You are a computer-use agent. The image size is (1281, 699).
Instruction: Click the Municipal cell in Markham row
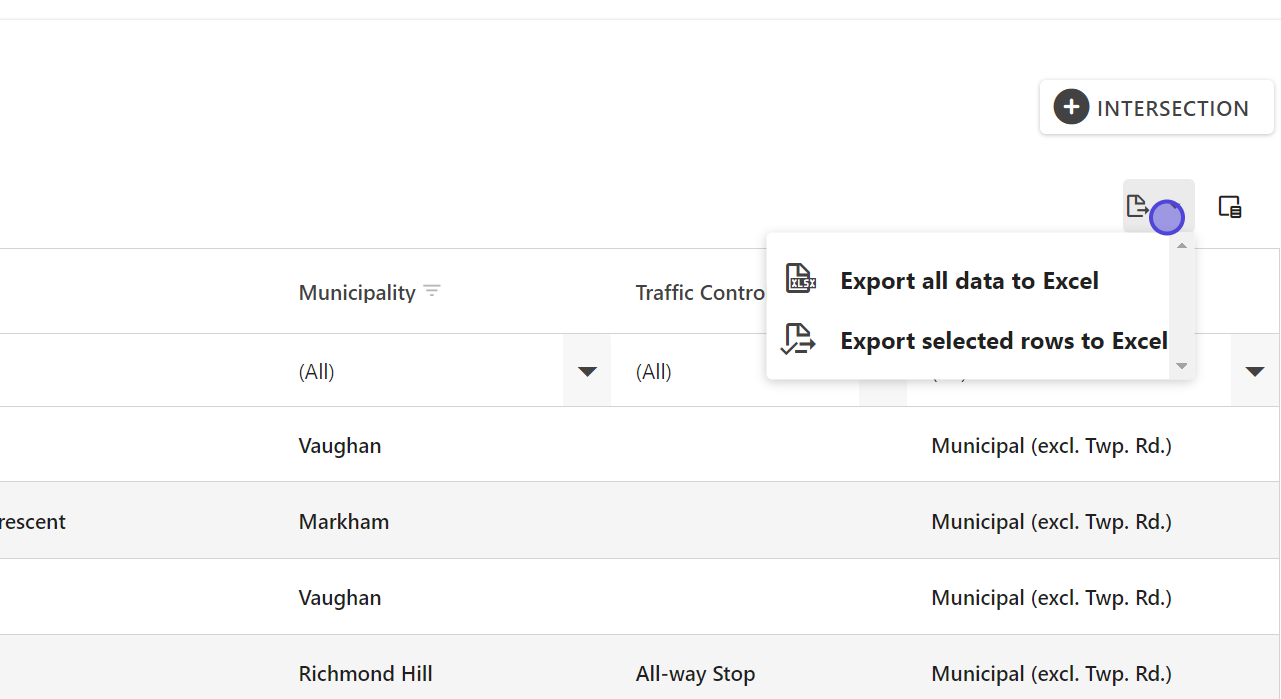[1051, 522]
